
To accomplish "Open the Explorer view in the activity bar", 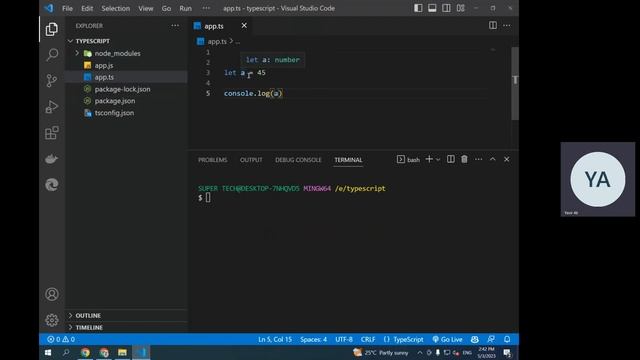I will (x=51, y=29).
